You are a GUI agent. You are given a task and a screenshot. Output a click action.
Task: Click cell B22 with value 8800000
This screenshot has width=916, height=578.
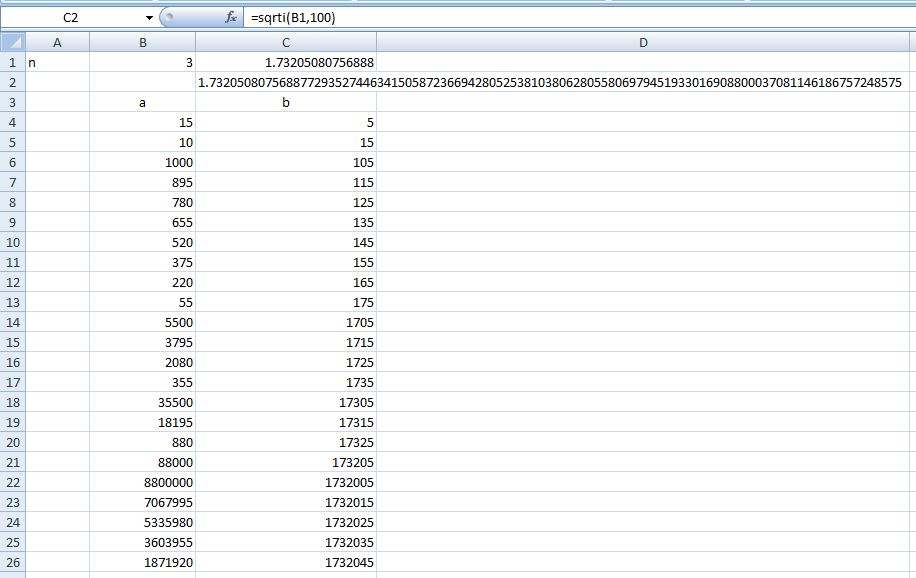[x=143, y=482]
